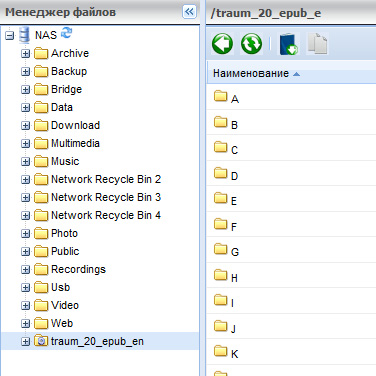Click the green back arrow icon
Image resolution: width=376 pixels, height=376 pixels.
[x=222, y=44]
